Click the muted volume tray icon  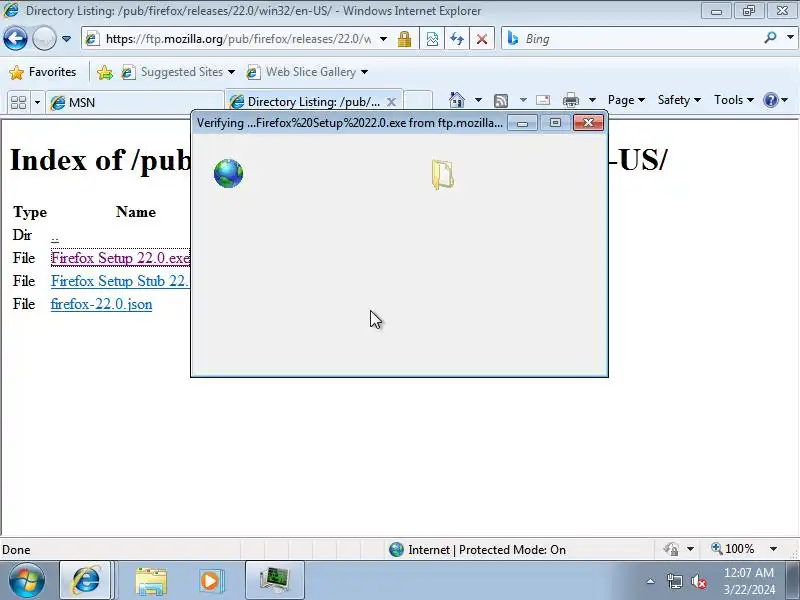(x=698, y=581)
